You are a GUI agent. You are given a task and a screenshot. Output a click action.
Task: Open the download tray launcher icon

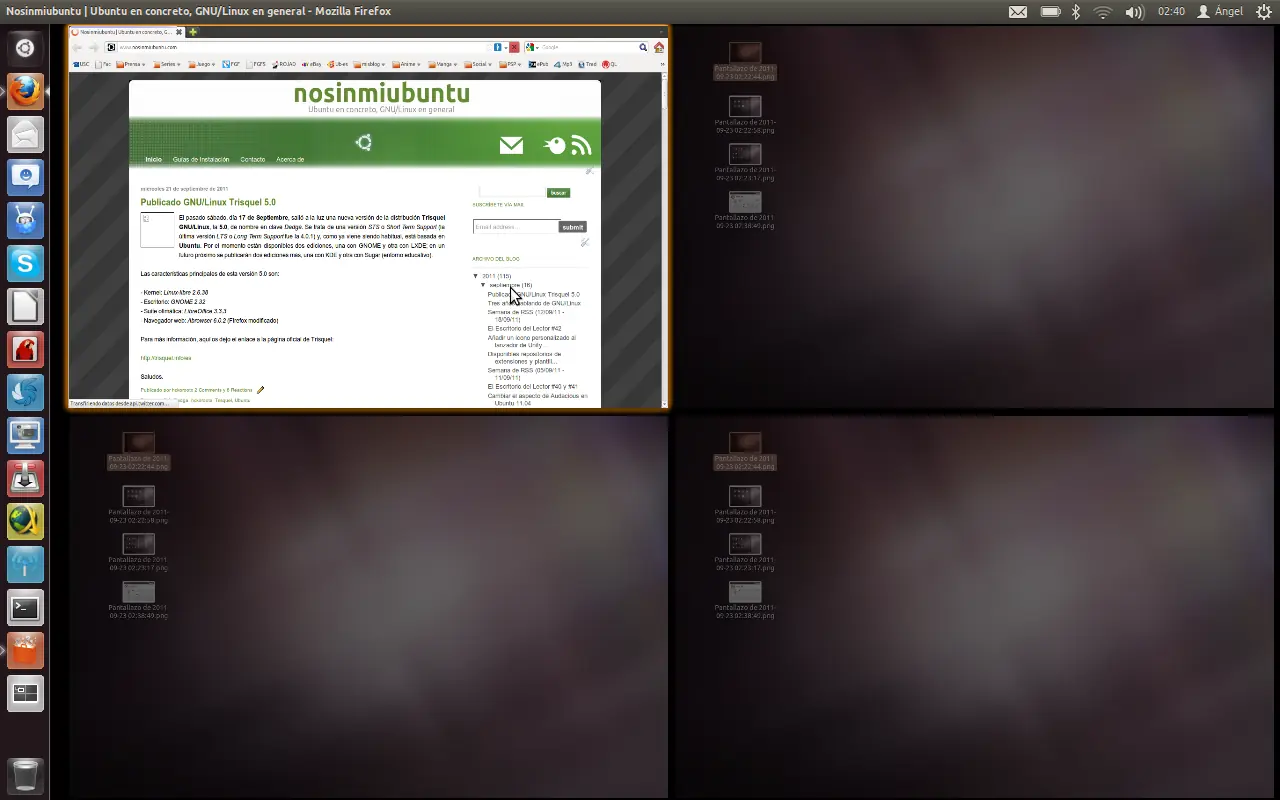tap(25, 478)
